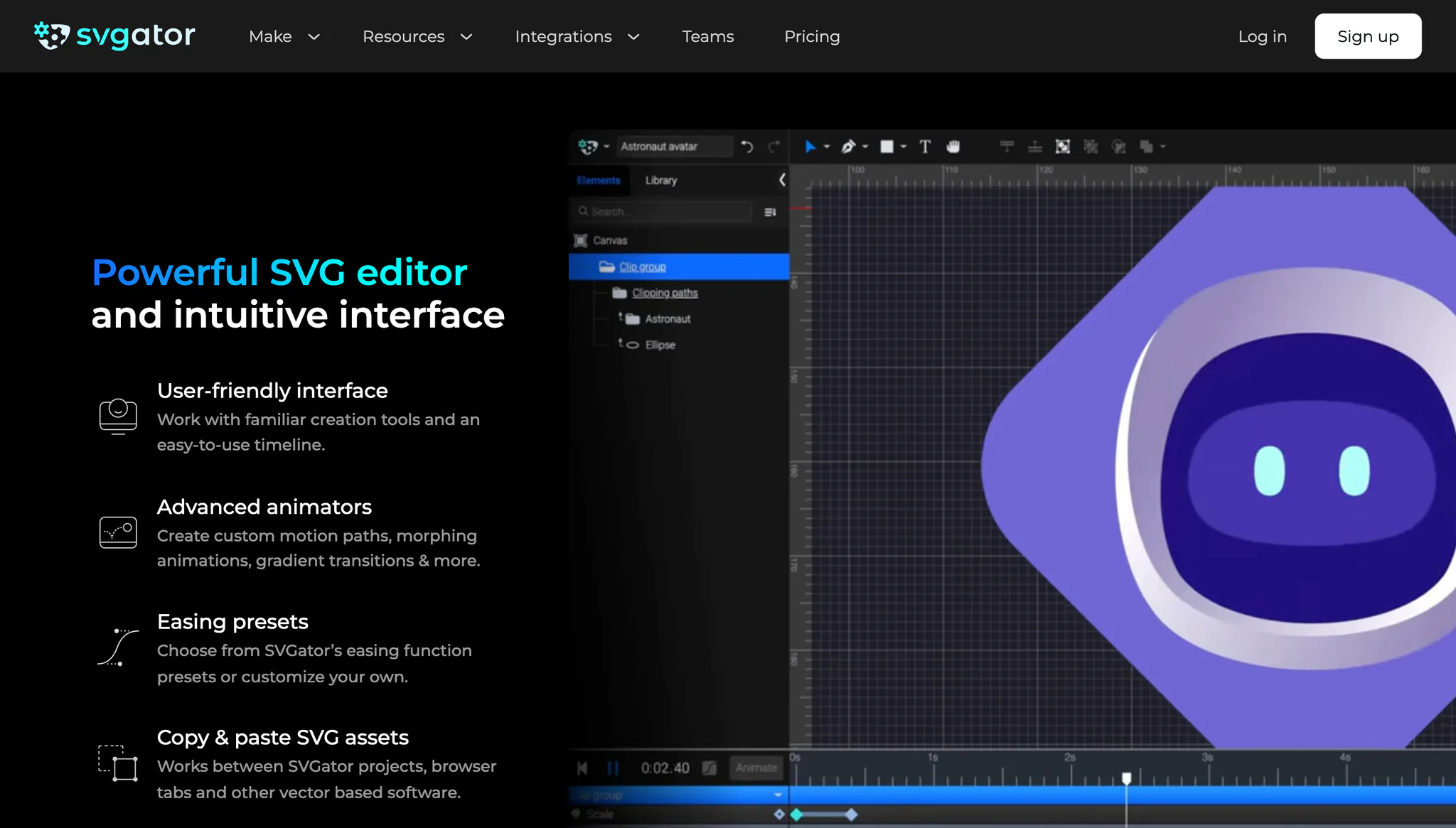1456x828 pixels.
Task: Click the Redo arrow icon
Action: click(774, 146)
